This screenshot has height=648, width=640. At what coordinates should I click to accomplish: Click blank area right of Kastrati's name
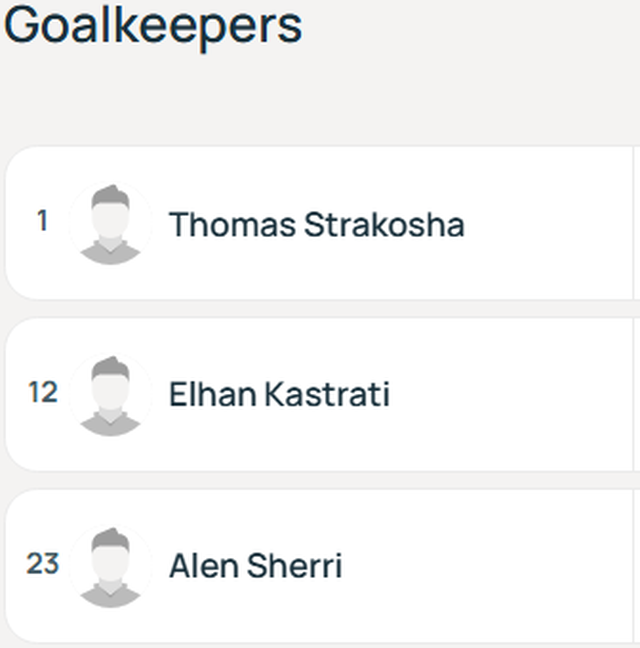(x=512, y=395)
